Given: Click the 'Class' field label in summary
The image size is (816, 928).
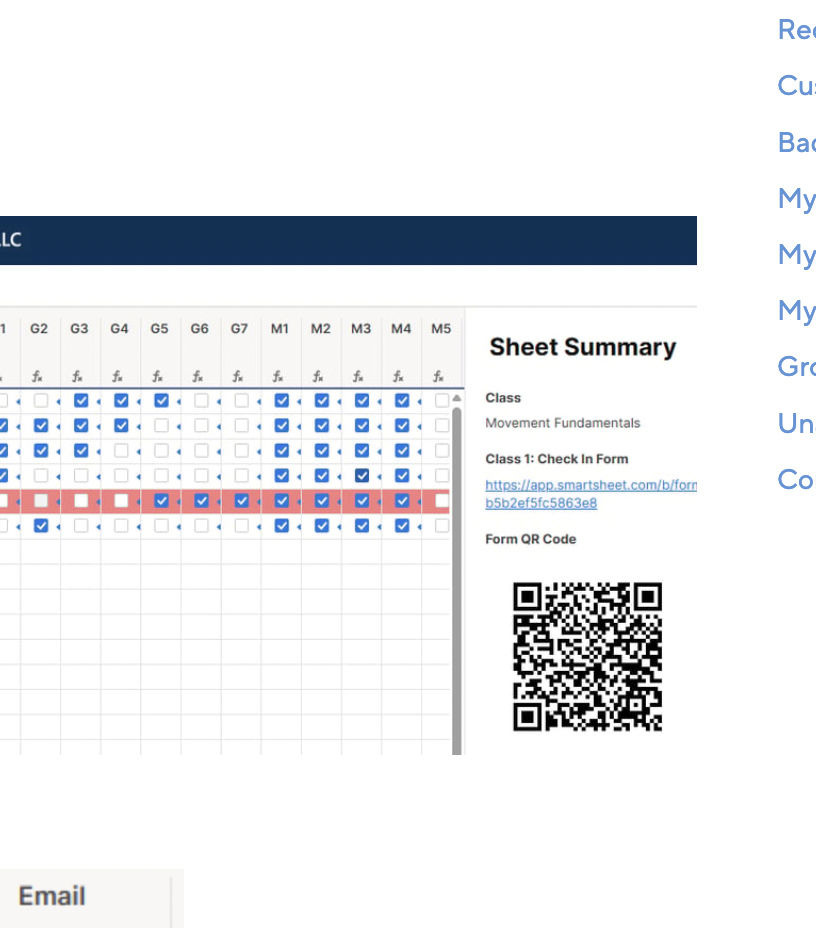Looking at the screenshot, I should point(503,398).
